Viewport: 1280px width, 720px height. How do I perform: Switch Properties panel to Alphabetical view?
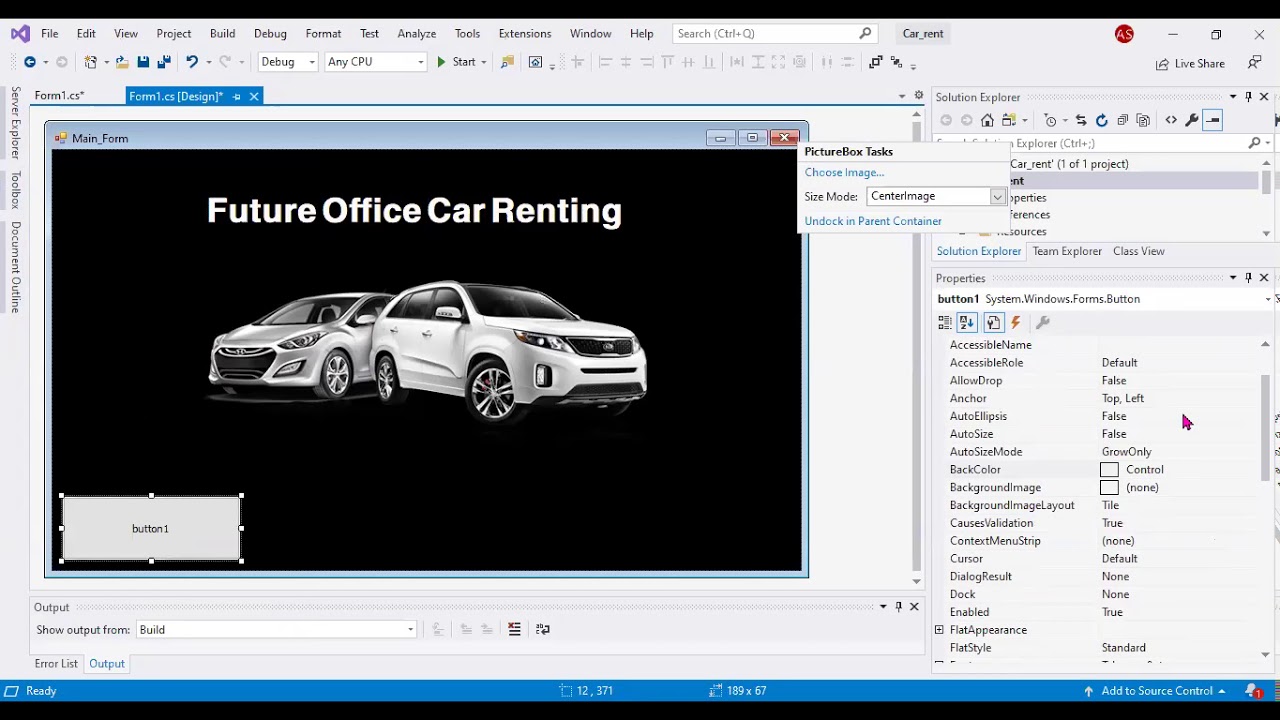point(967,322)
